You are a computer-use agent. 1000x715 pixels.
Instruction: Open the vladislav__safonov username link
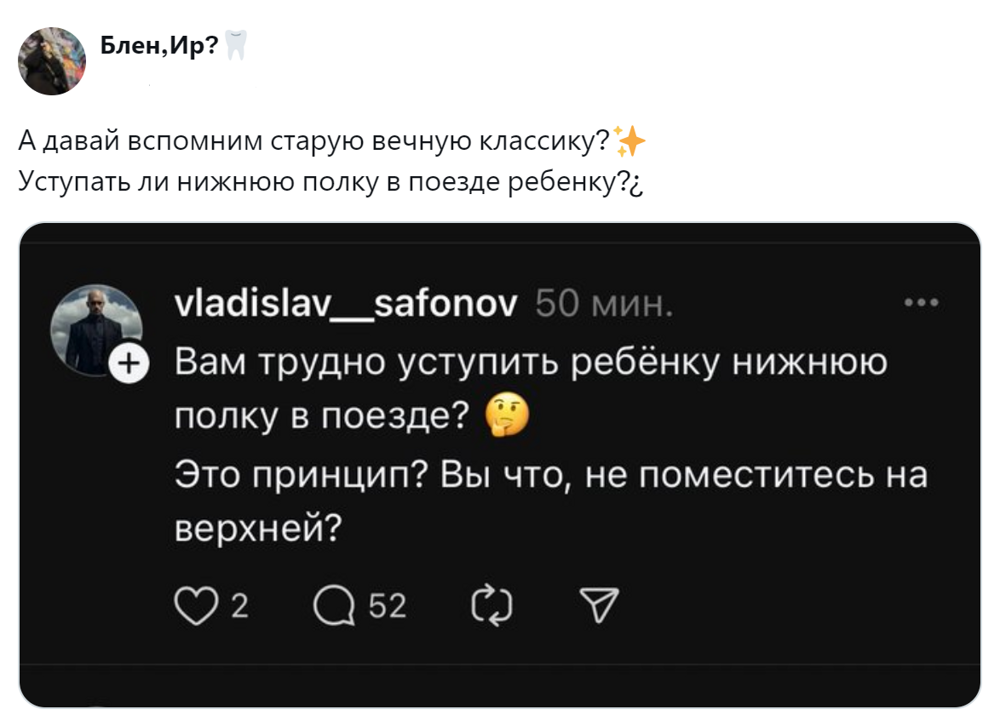(346, 303)
